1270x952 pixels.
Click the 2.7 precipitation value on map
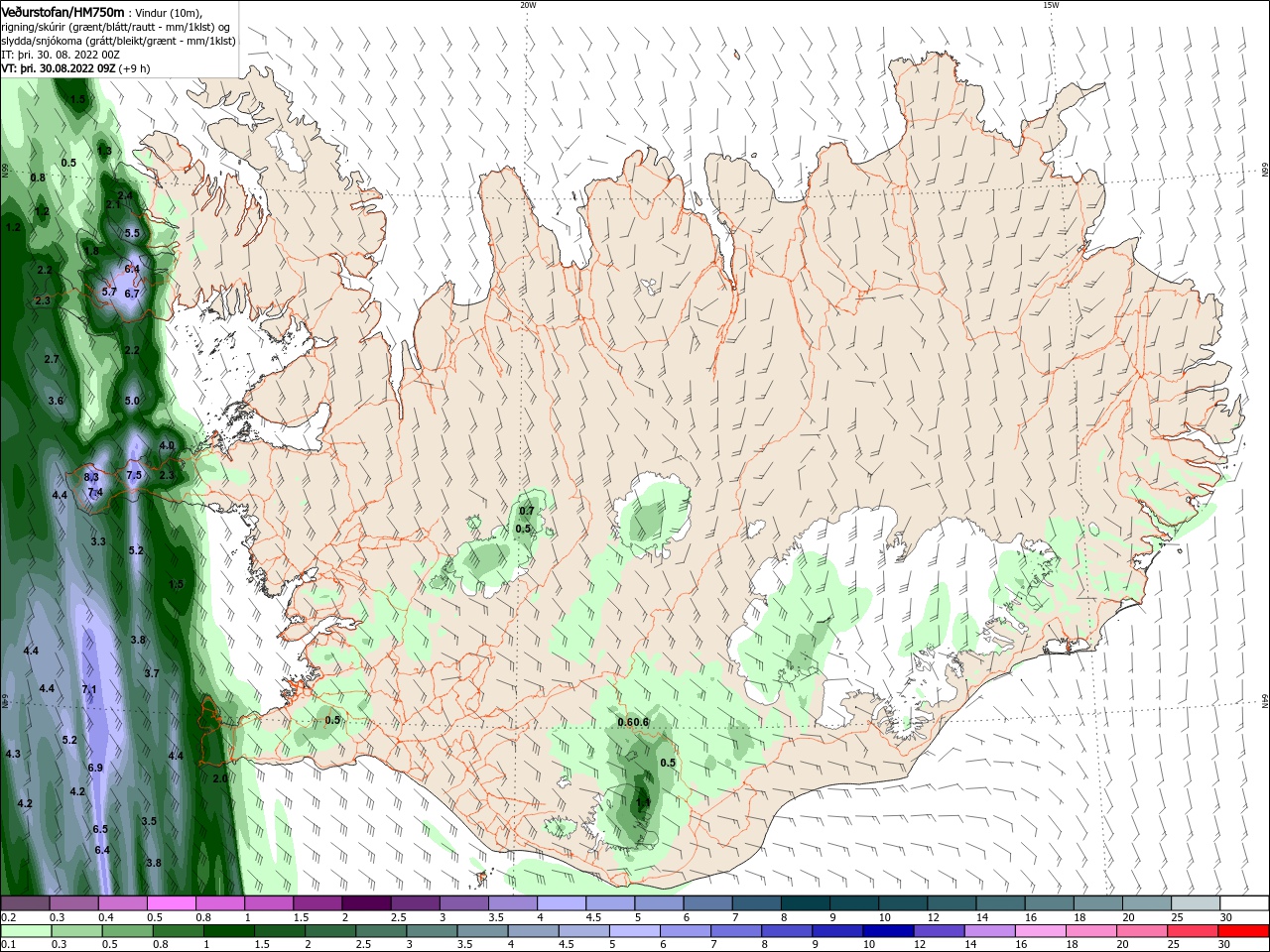[52, 359]
